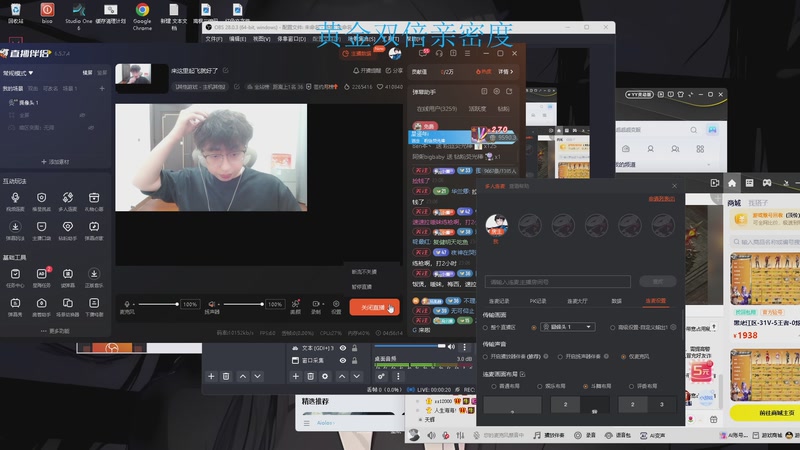Screen dimensions: 800x450
Task: Expand the 常规模式 mode dropdown
Action: click(18, 73)
